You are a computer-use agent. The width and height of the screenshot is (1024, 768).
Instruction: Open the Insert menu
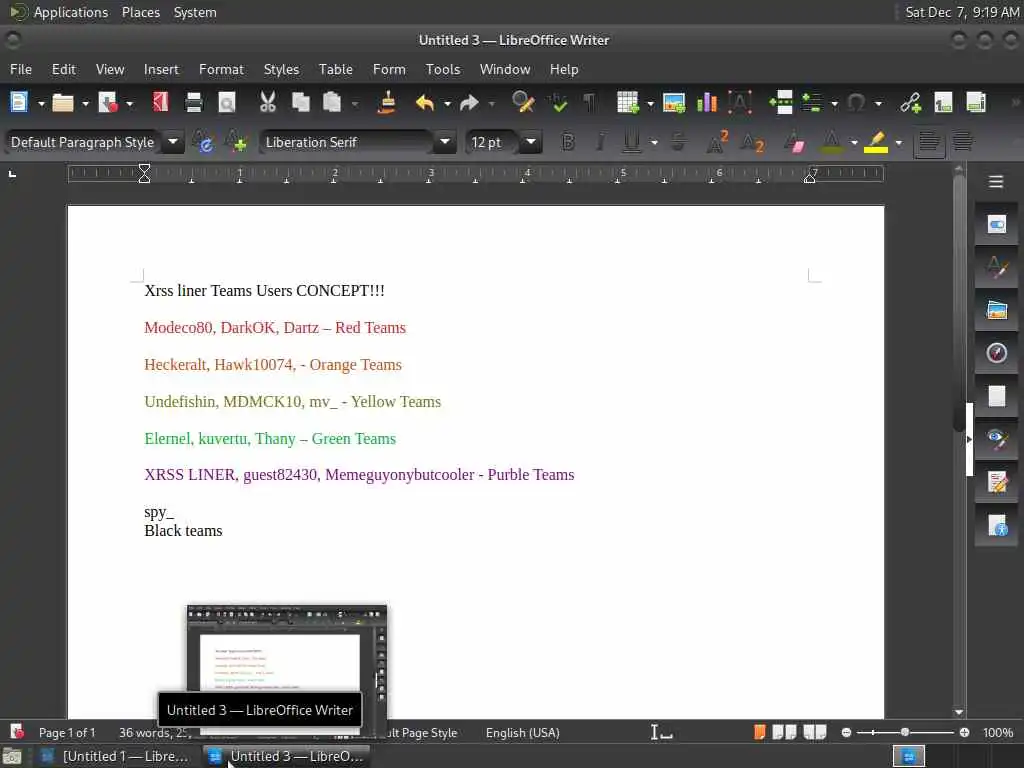pos(161,69)
